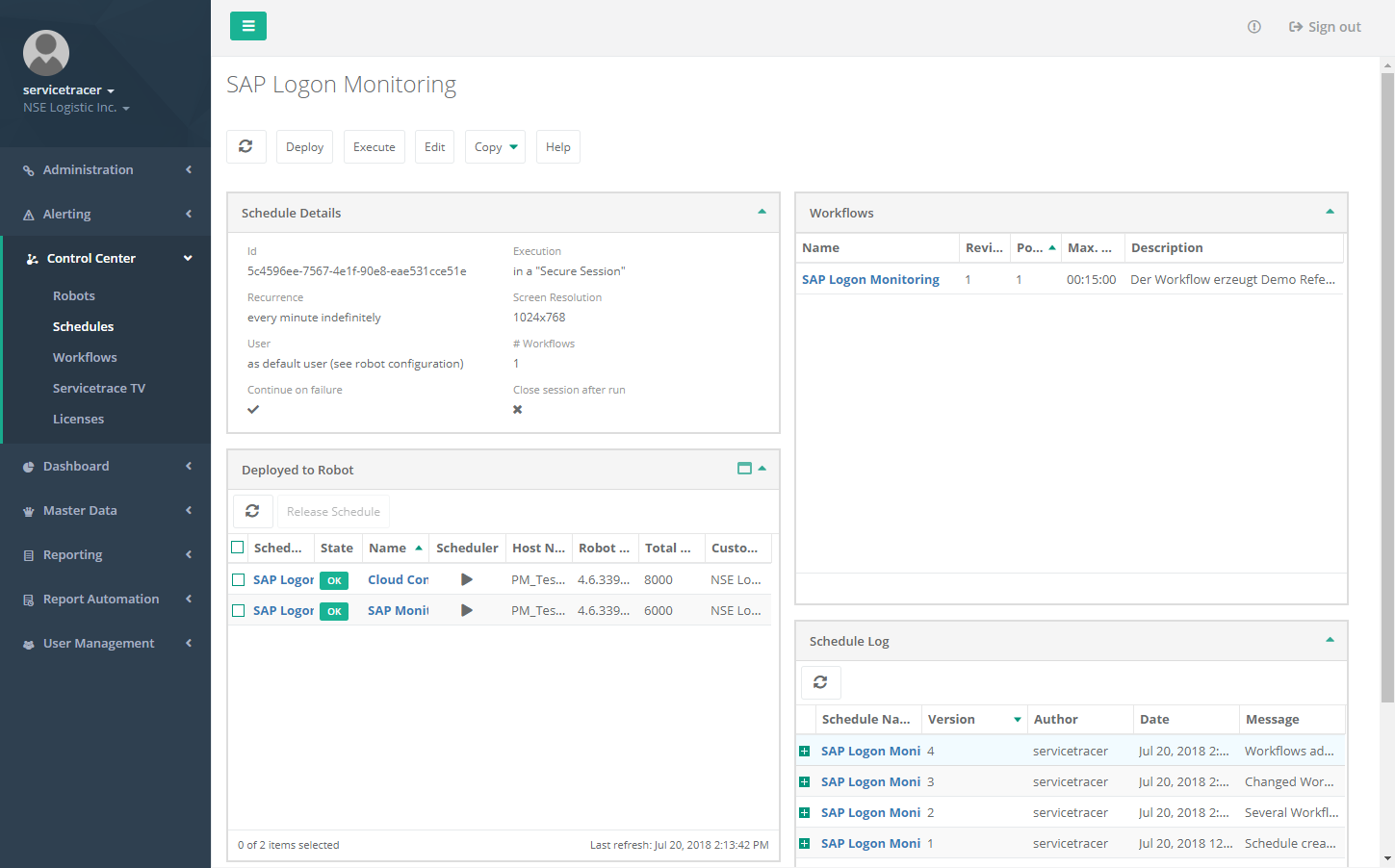Click the Release Schedule button
The width and height of the screenshot is (1395, 868).
point(333,511)
